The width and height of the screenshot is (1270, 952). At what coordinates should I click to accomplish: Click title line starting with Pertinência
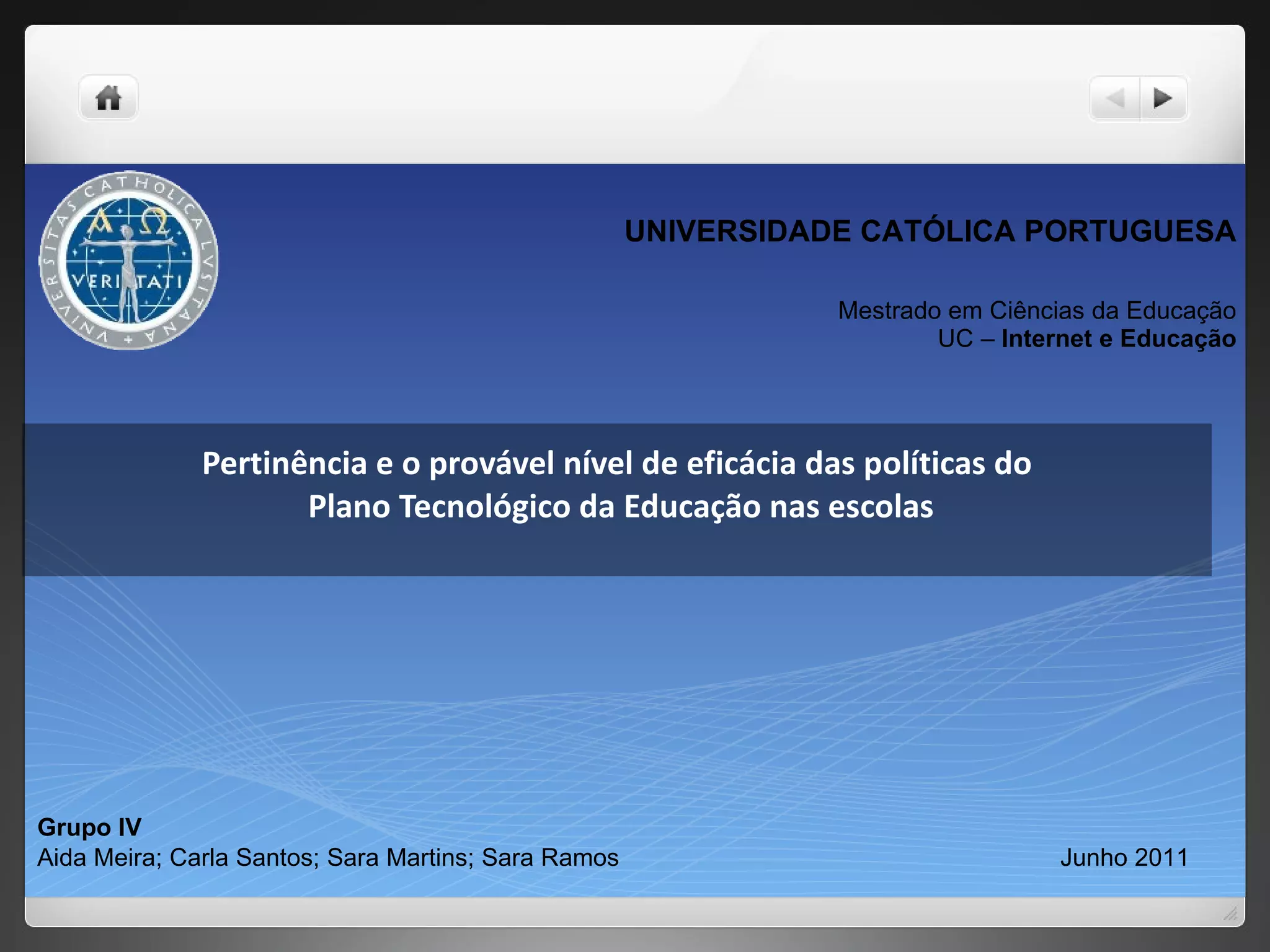click(616, 463)
